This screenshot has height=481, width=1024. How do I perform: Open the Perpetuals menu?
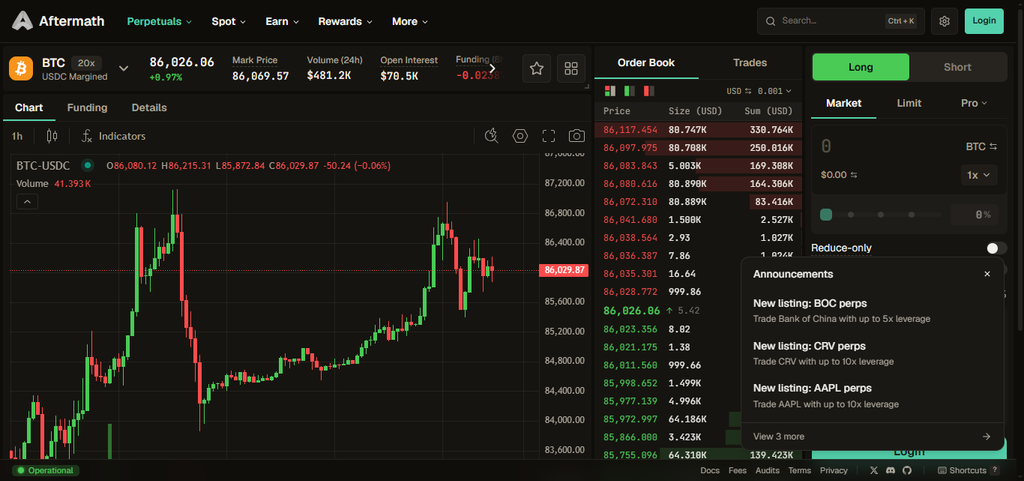click(159, 22)
